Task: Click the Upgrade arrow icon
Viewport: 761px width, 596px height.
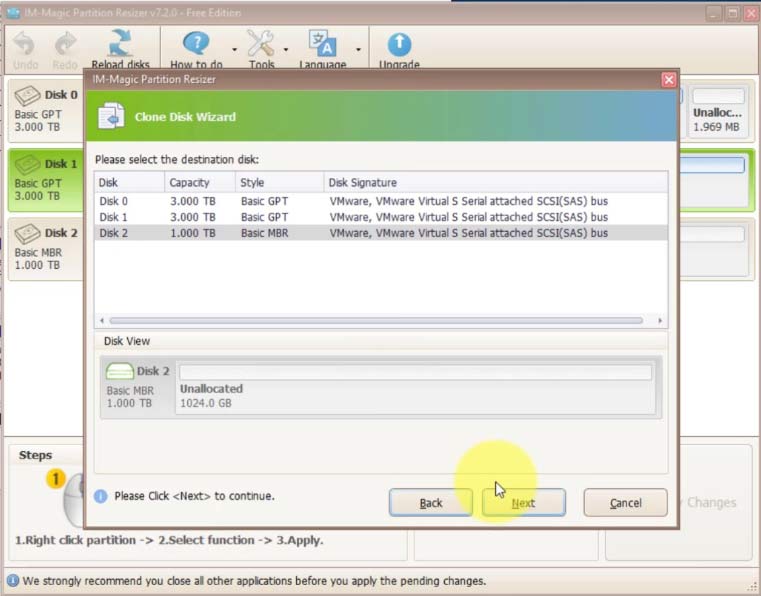Action: coord(399,45)
